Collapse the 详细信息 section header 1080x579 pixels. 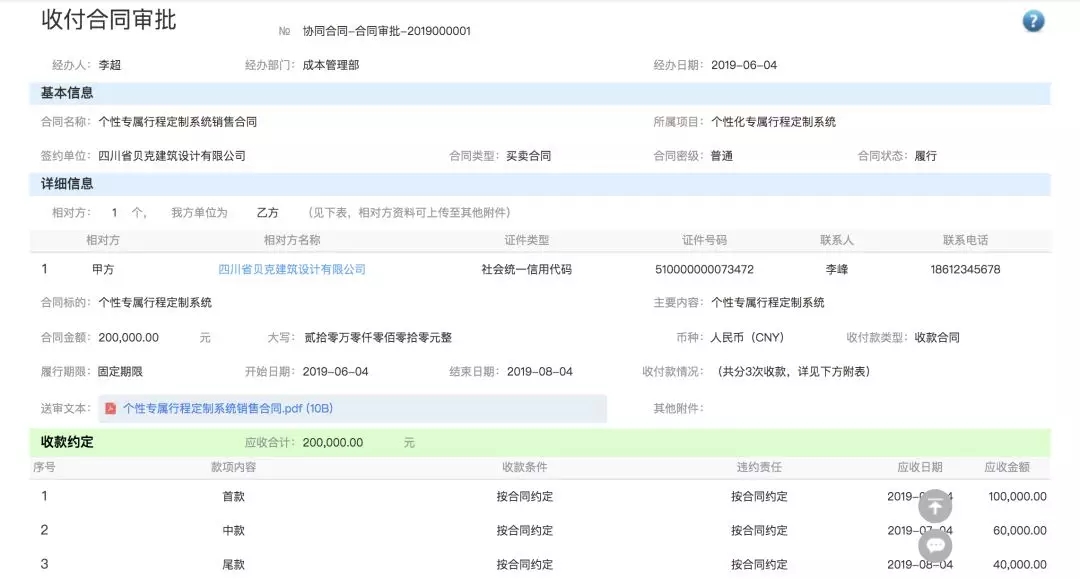[x=67, y=184]
